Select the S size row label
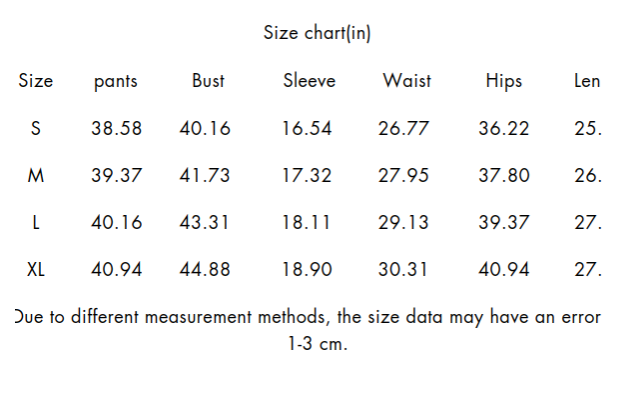Image resolution: width=639 pixels, height=394 pixels. click(x=36, y=128)
